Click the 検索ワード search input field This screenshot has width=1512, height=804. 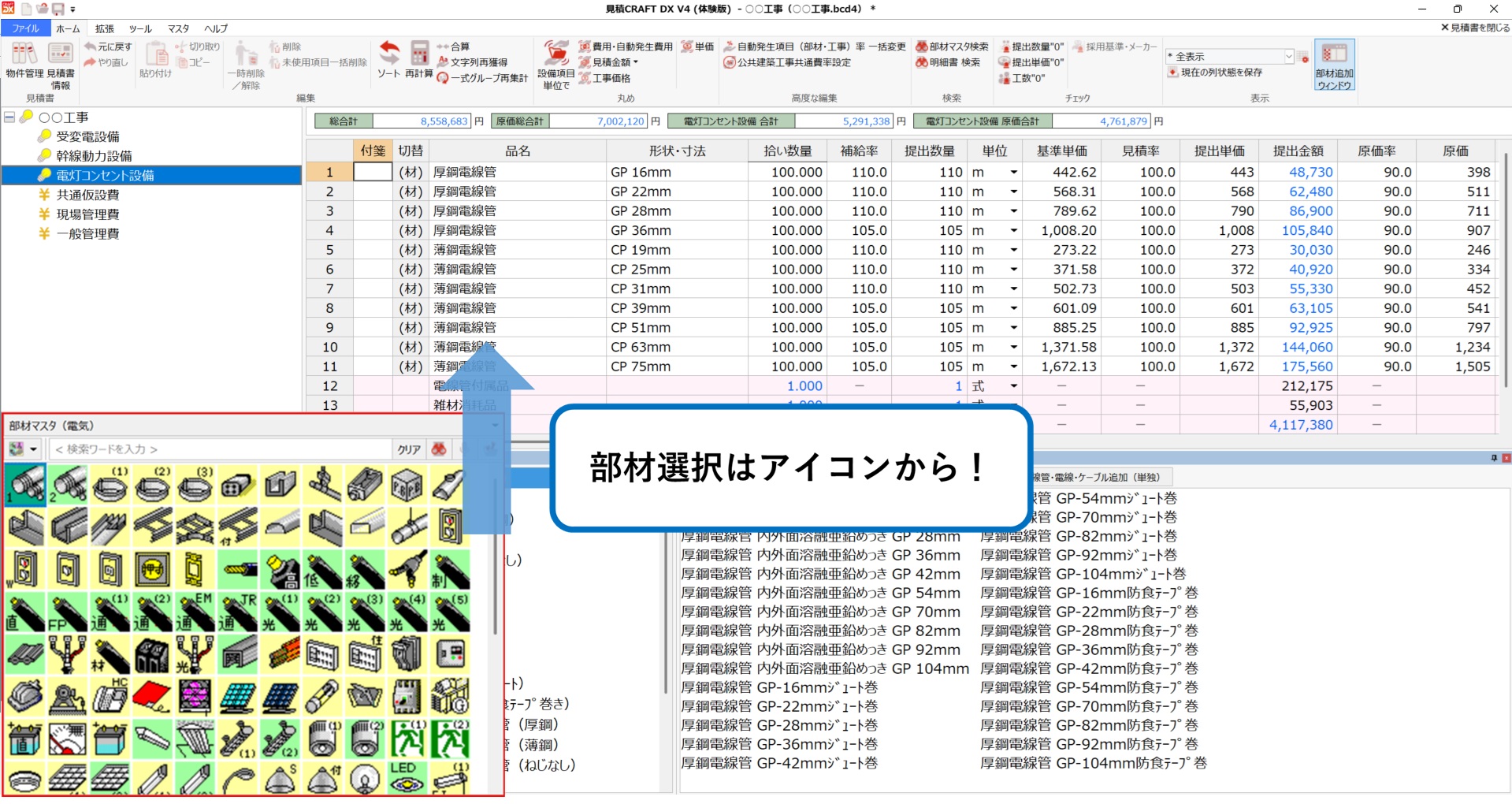point(221,449)
